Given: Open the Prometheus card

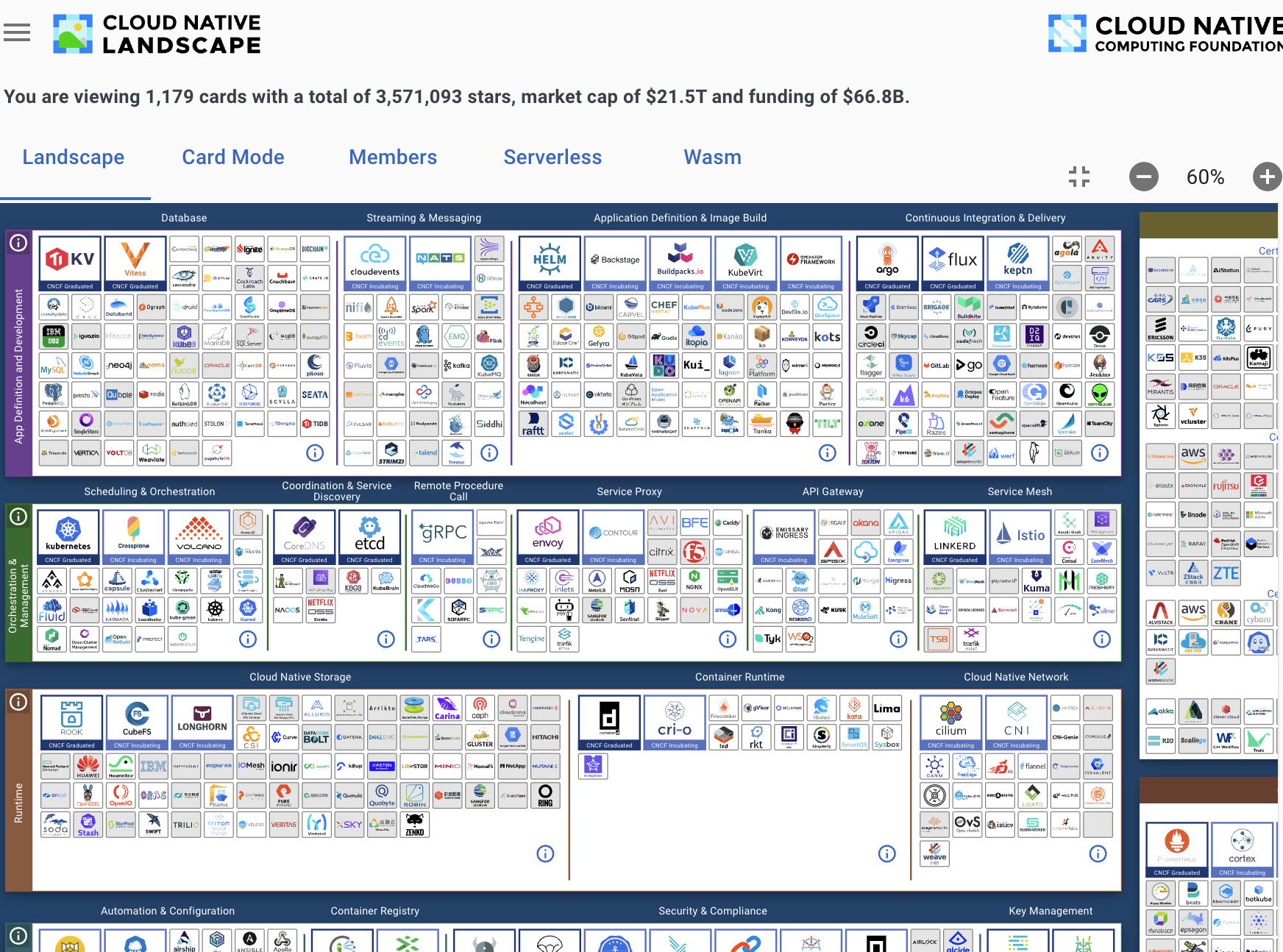Looking at the screenshot, I should [1177, 850].
